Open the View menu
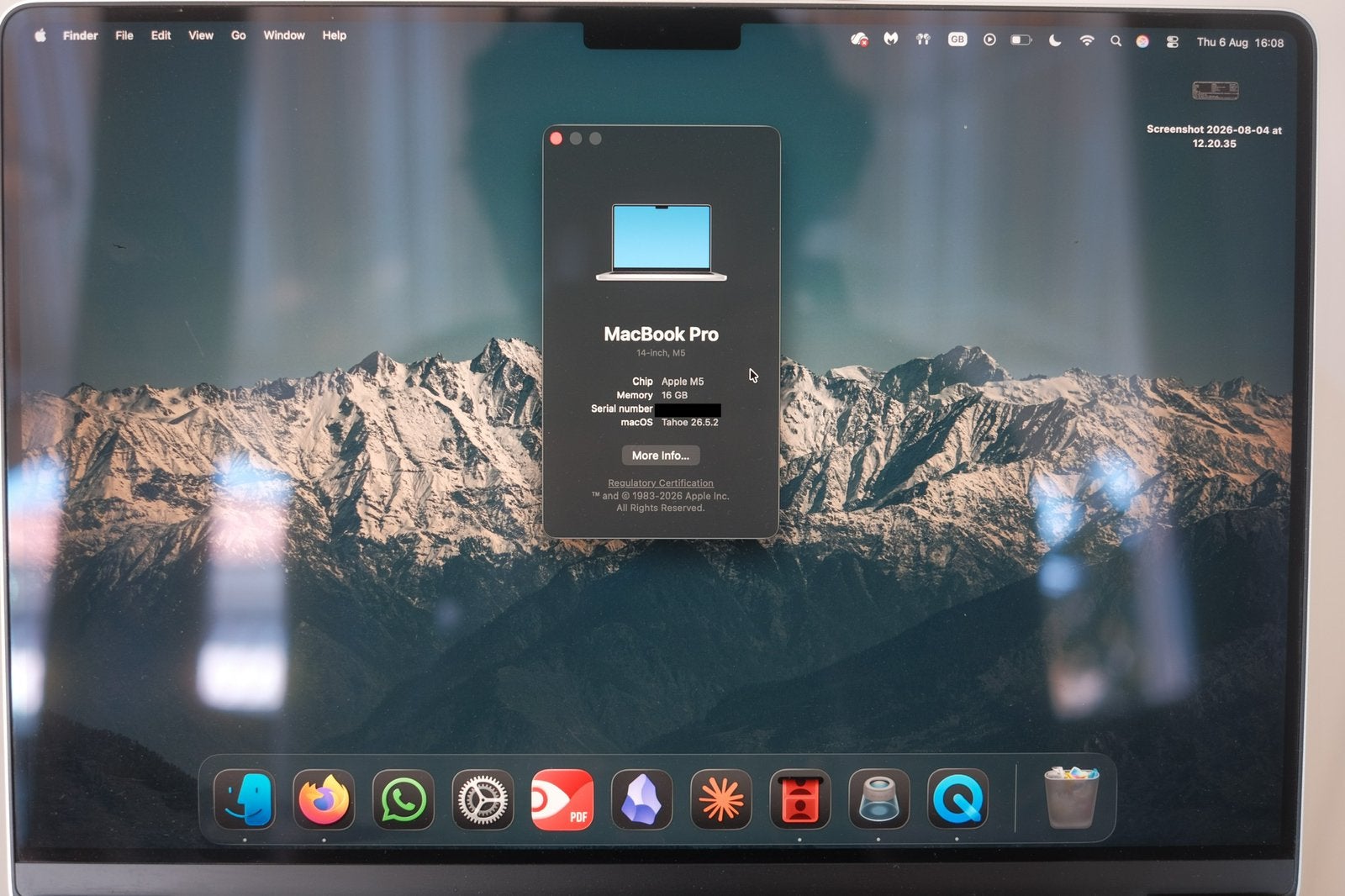The width and height of the screenshot is (1345, 896). [x=201, y=35]
